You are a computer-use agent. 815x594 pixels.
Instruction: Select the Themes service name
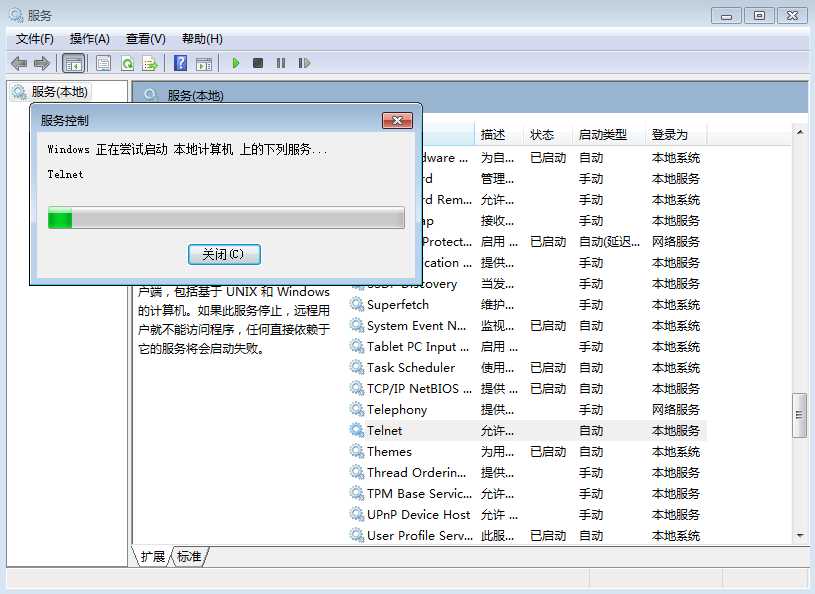point(389,452)
